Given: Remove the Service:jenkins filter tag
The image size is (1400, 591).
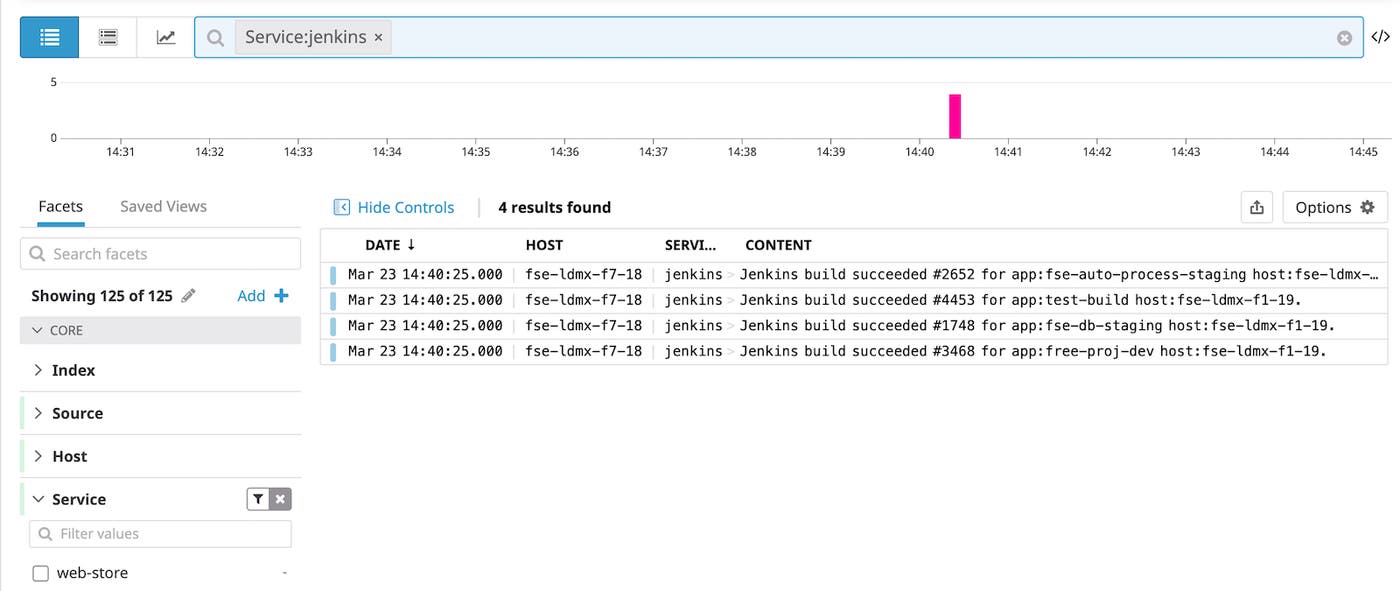Looking at the screenshot, I should point(378,36).
